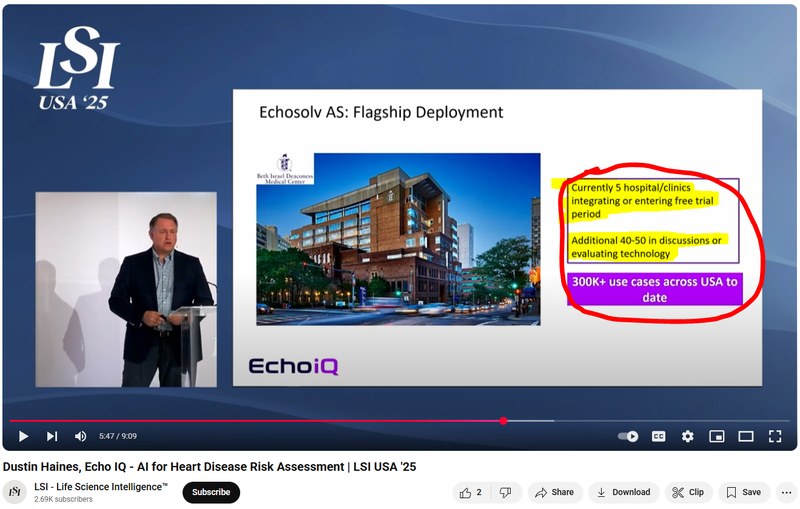800x509 pixels.
Task: Switch to theater mode
Action: pyautogui.click(x=745, y=436)
